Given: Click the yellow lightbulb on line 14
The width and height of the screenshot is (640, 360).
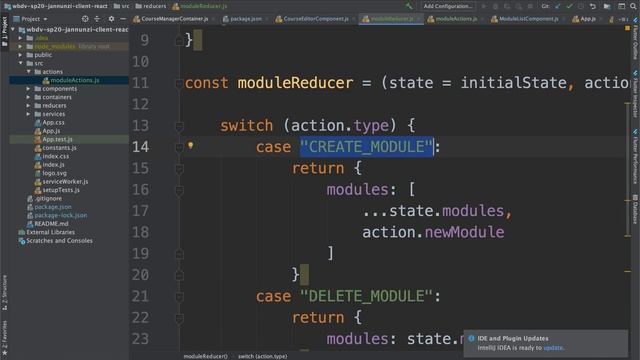Looking at the screenshot, I should click(x=191, y=145).
